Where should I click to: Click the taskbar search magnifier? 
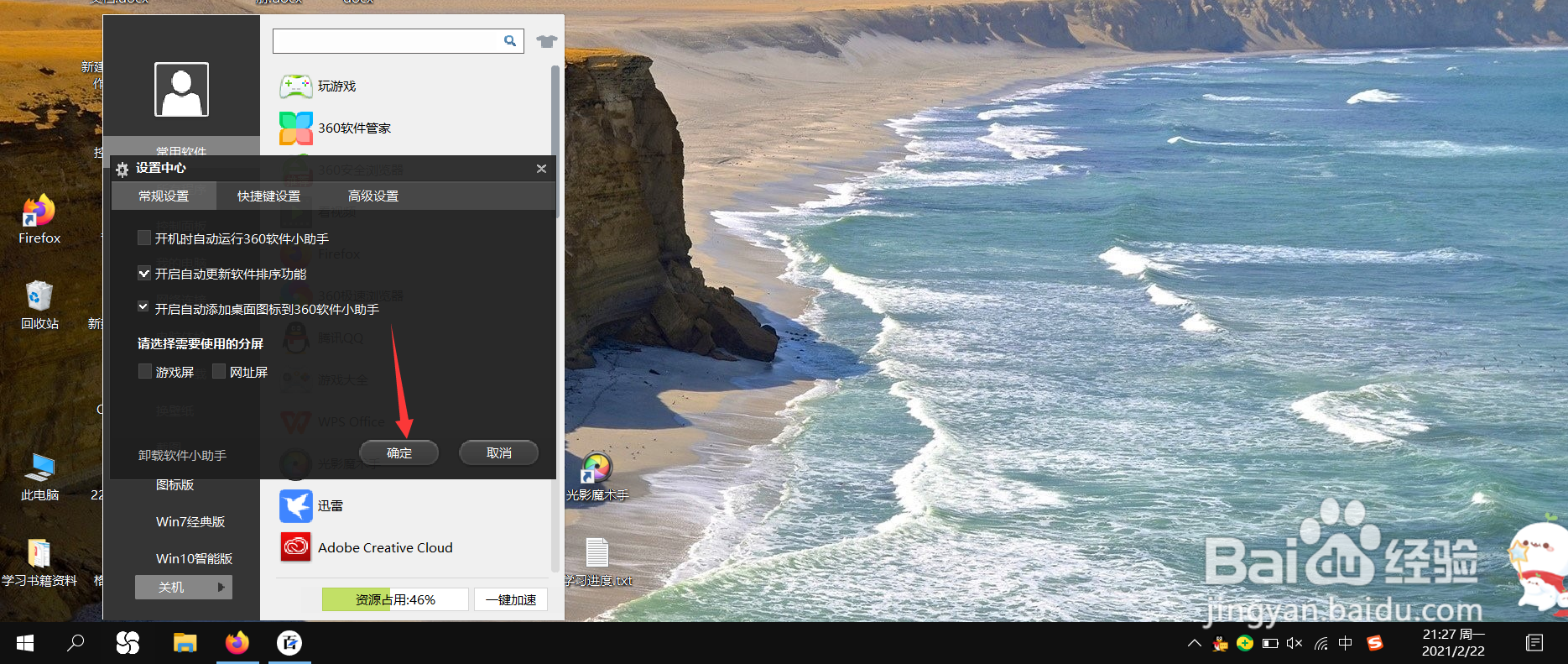[76, 643]
